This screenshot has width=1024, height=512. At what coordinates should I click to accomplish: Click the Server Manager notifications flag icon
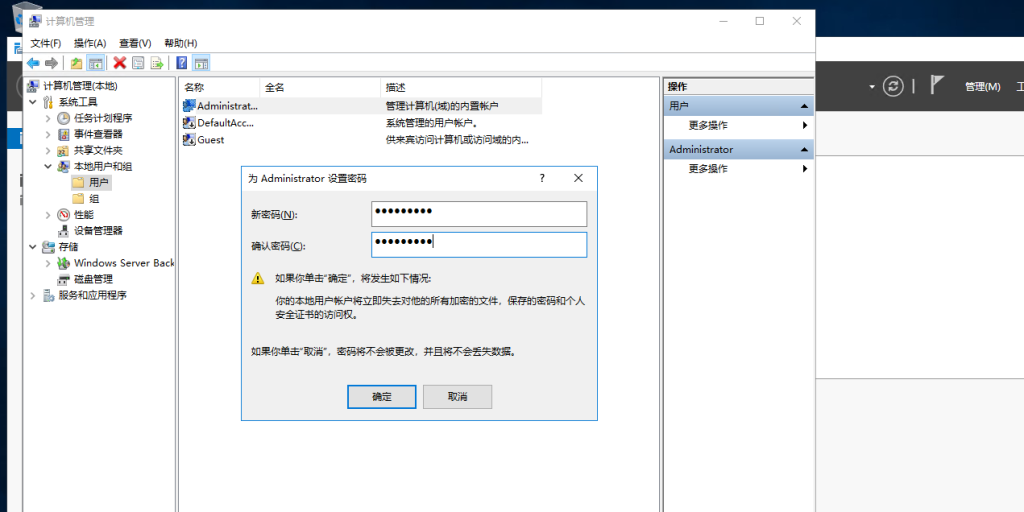(937, 85)
